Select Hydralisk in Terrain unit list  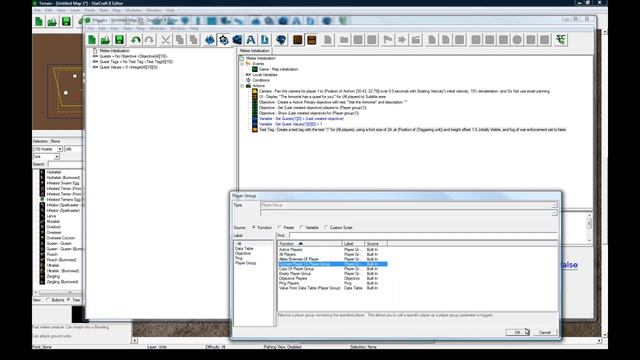point(53,172)
